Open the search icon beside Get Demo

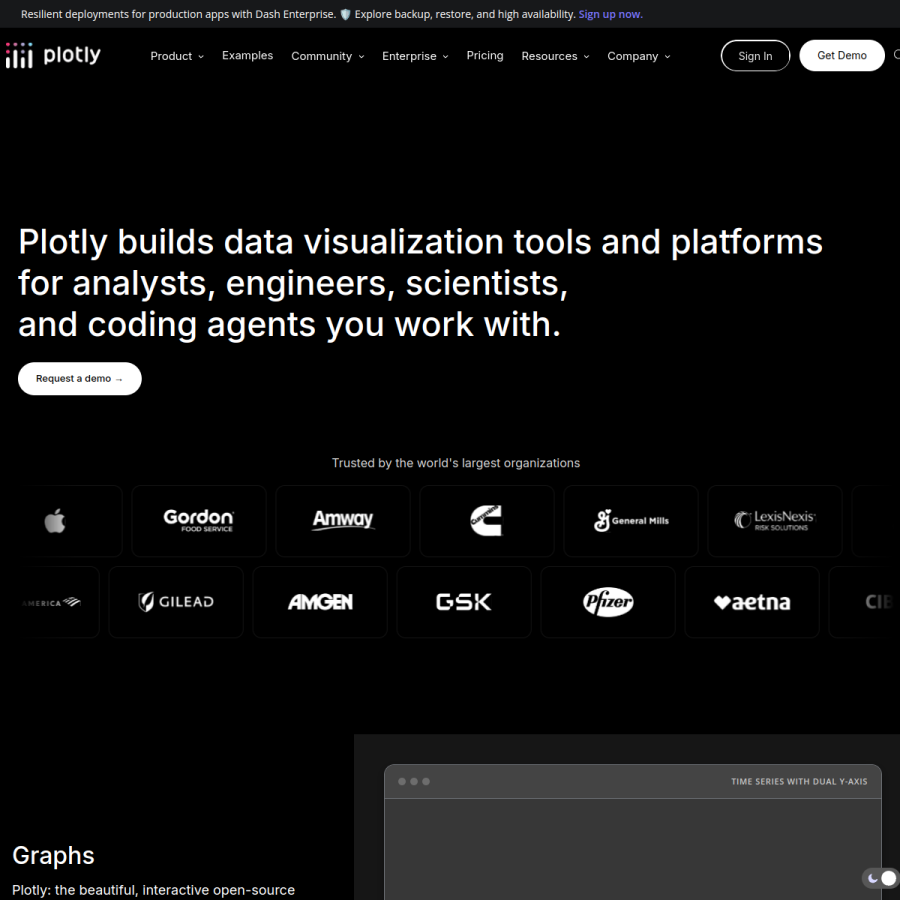pos(897,55)
